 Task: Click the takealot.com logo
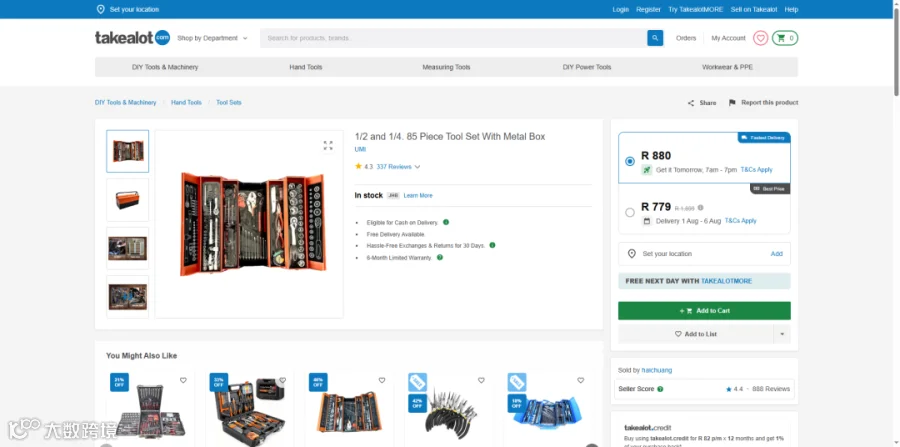pos(133,38)
